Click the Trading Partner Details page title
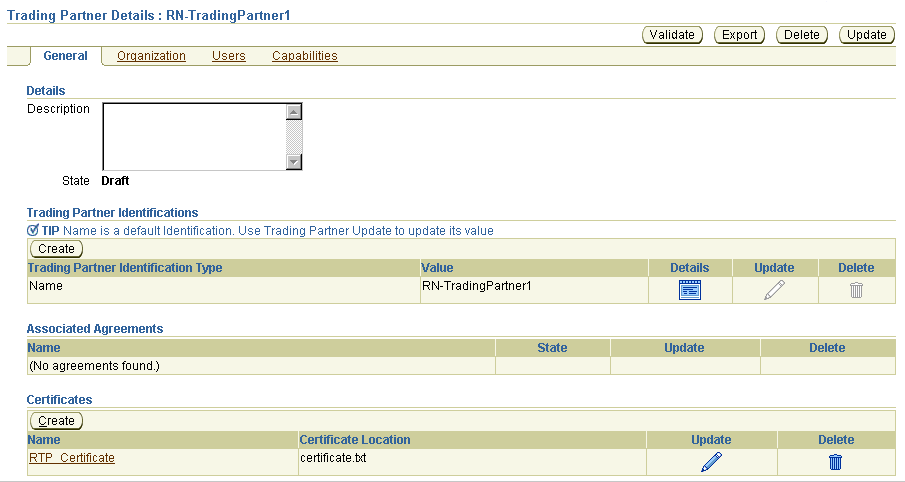Viewport: 905px width, 482px height. tap(148, 15)
